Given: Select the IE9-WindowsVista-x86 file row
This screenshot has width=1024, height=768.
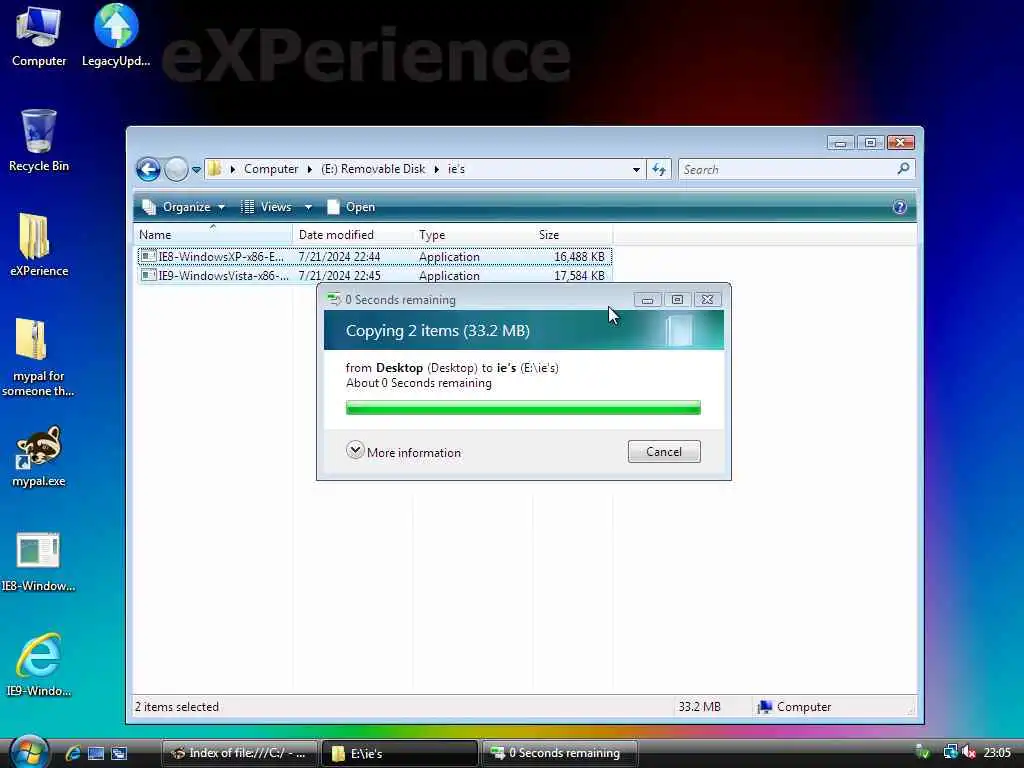Looking at the screenshot, I should click(374, 276).
